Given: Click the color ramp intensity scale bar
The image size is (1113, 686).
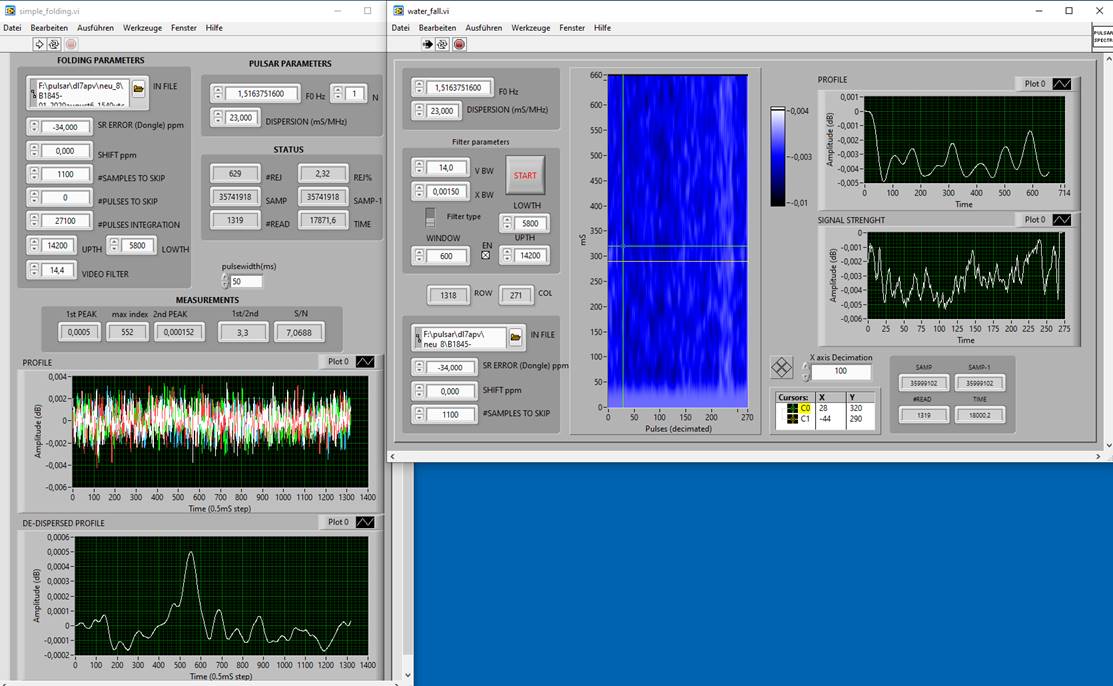Looking at the screenshot, I should (x=778, y=158).
